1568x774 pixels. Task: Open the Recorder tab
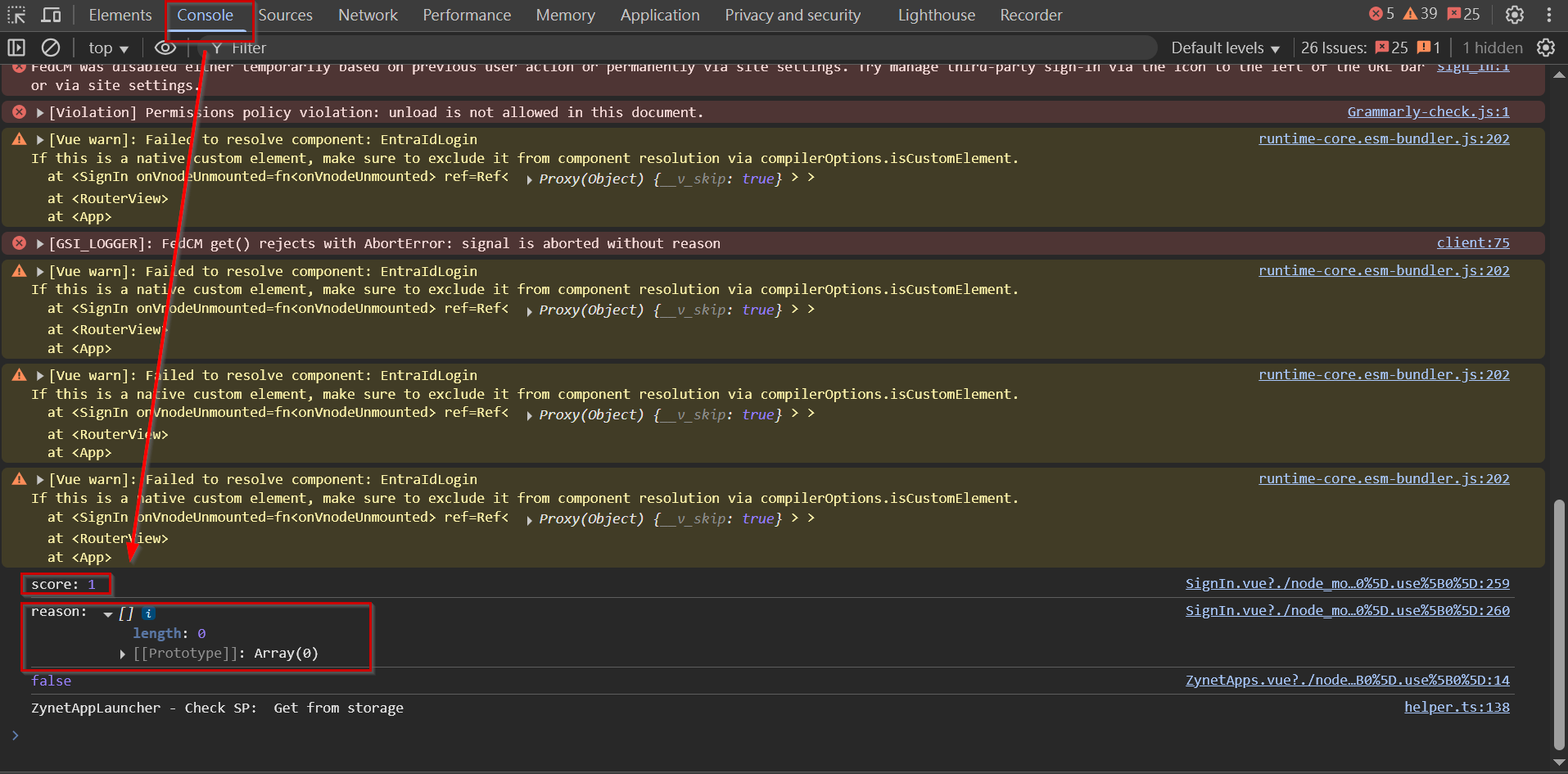1031,15
